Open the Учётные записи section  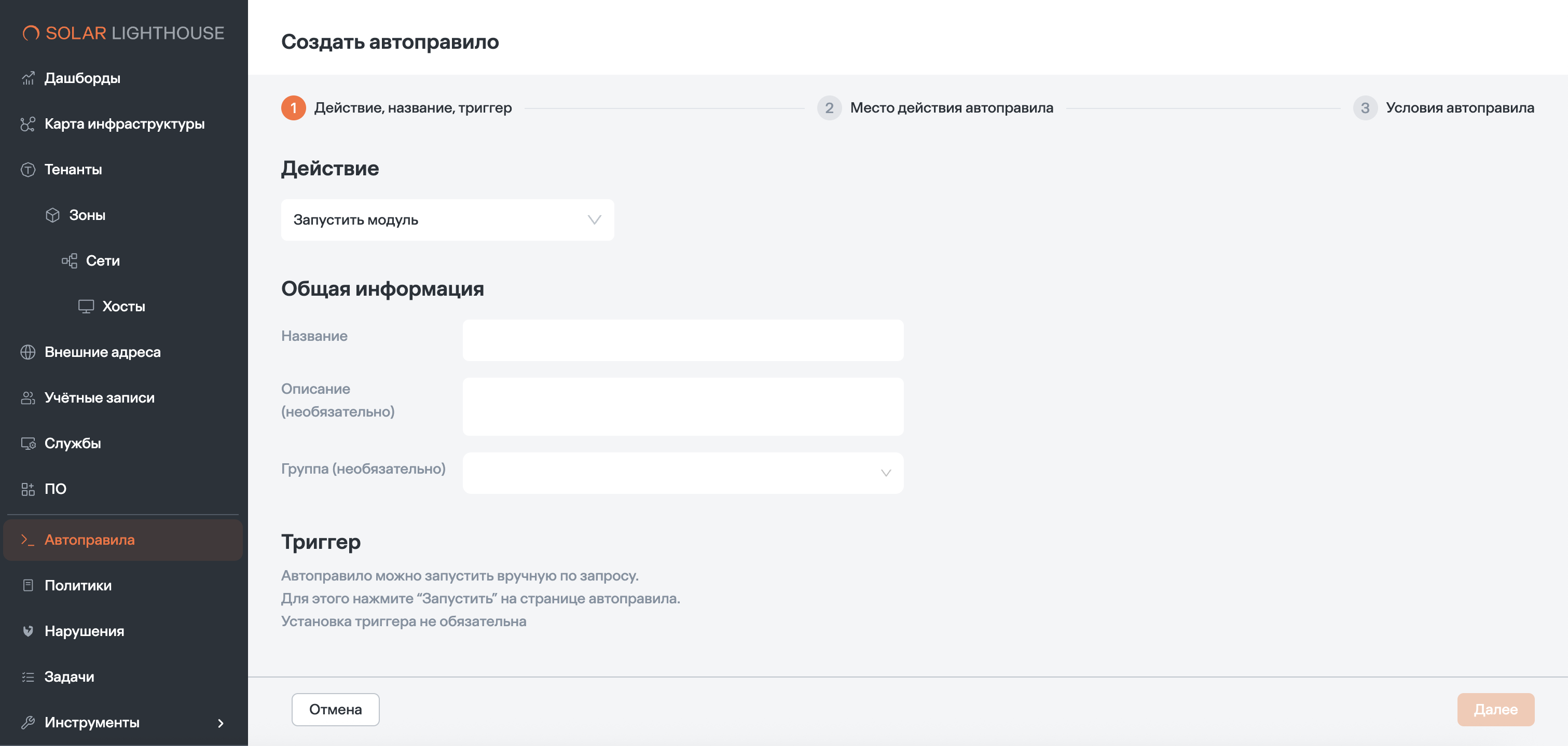pos(99,398)
